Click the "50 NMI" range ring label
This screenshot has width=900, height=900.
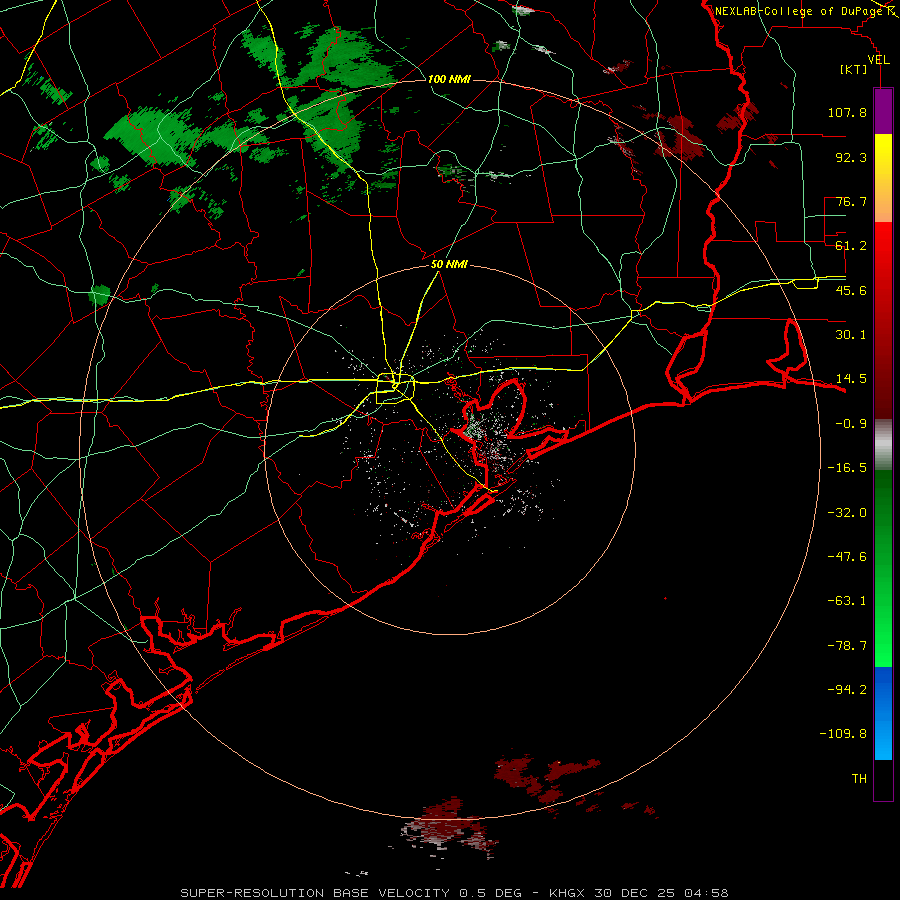(x=449, y=265)
